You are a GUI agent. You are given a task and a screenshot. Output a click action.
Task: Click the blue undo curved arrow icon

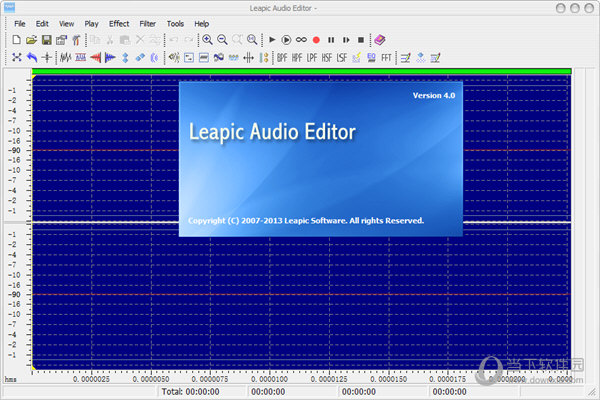tap(32, 58)
